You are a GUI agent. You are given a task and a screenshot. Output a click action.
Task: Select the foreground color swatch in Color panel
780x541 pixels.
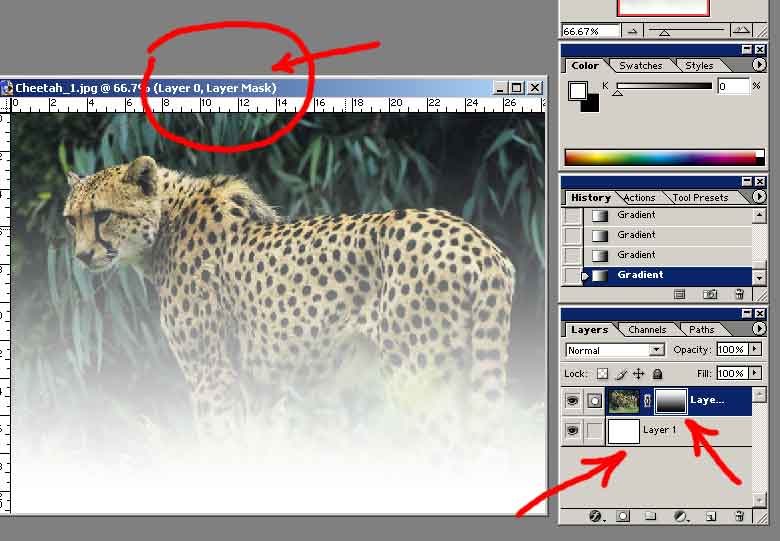pyautogui.click(x=578, y=91)
